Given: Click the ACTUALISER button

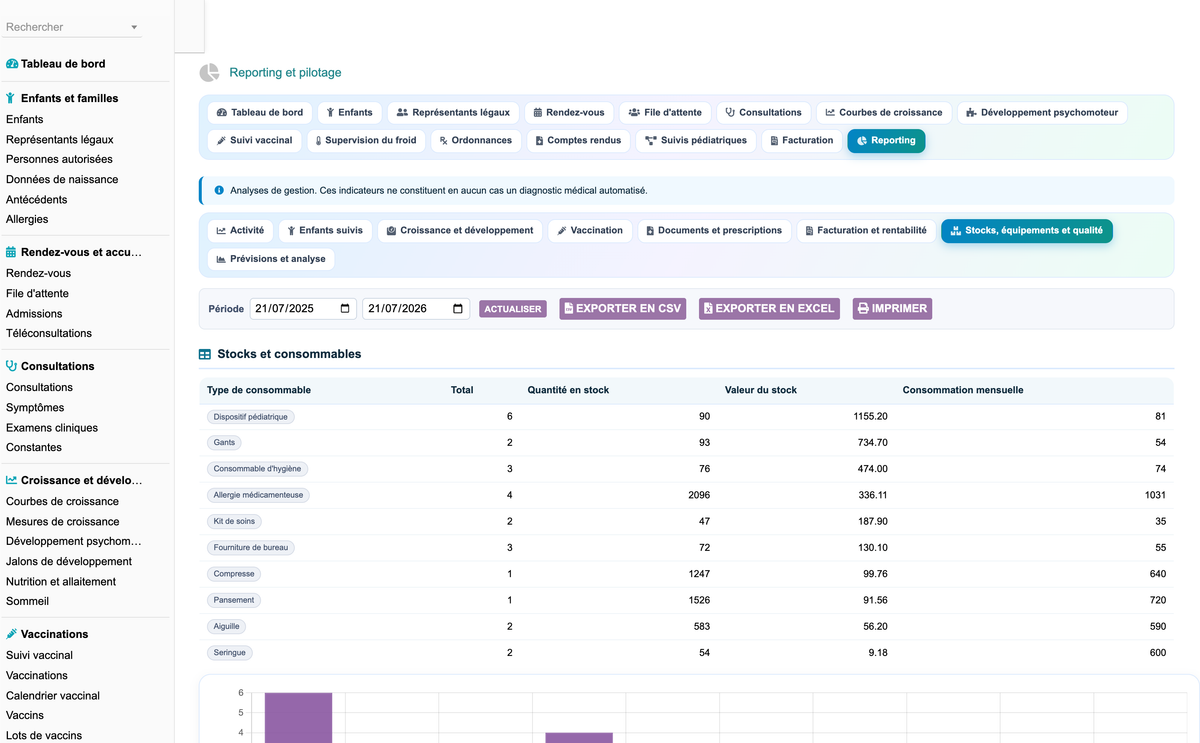Looking at the screenshot, I should click(x=513, y=309).
